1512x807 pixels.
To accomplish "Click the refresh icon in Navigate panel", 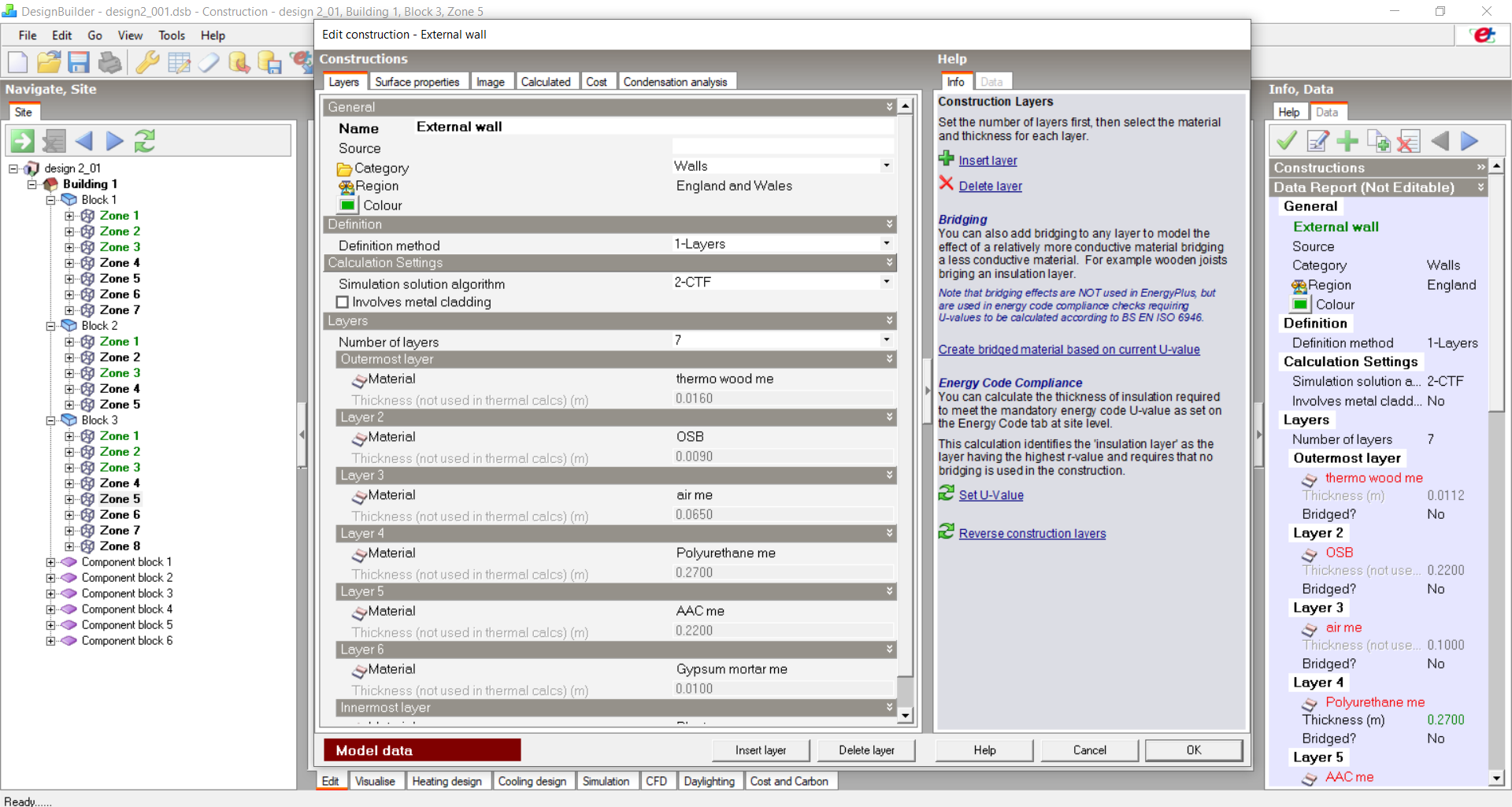I will (145, 141).
